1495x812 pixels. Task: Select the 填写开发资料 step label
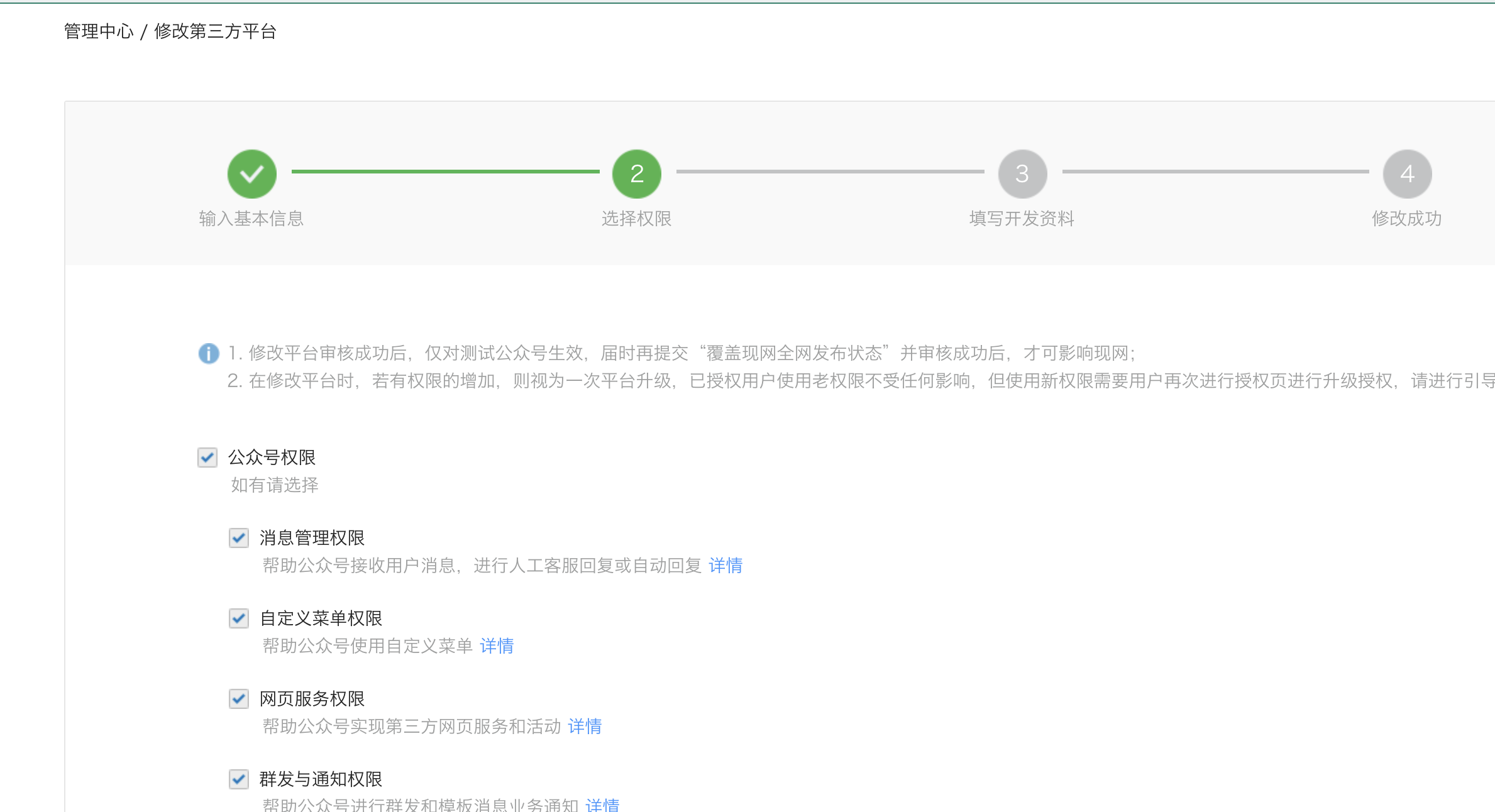click(1022, 219)
